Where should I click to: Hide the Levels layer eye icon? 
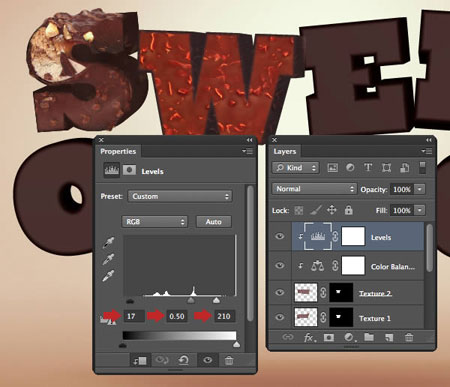[280, 236]
